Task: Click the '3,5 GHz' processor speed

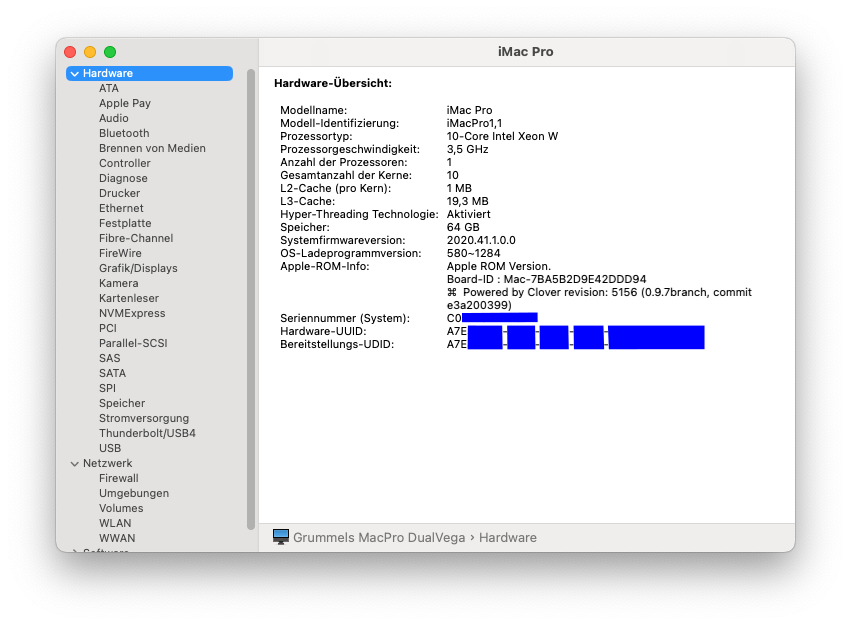Action: tap(467, 149)
